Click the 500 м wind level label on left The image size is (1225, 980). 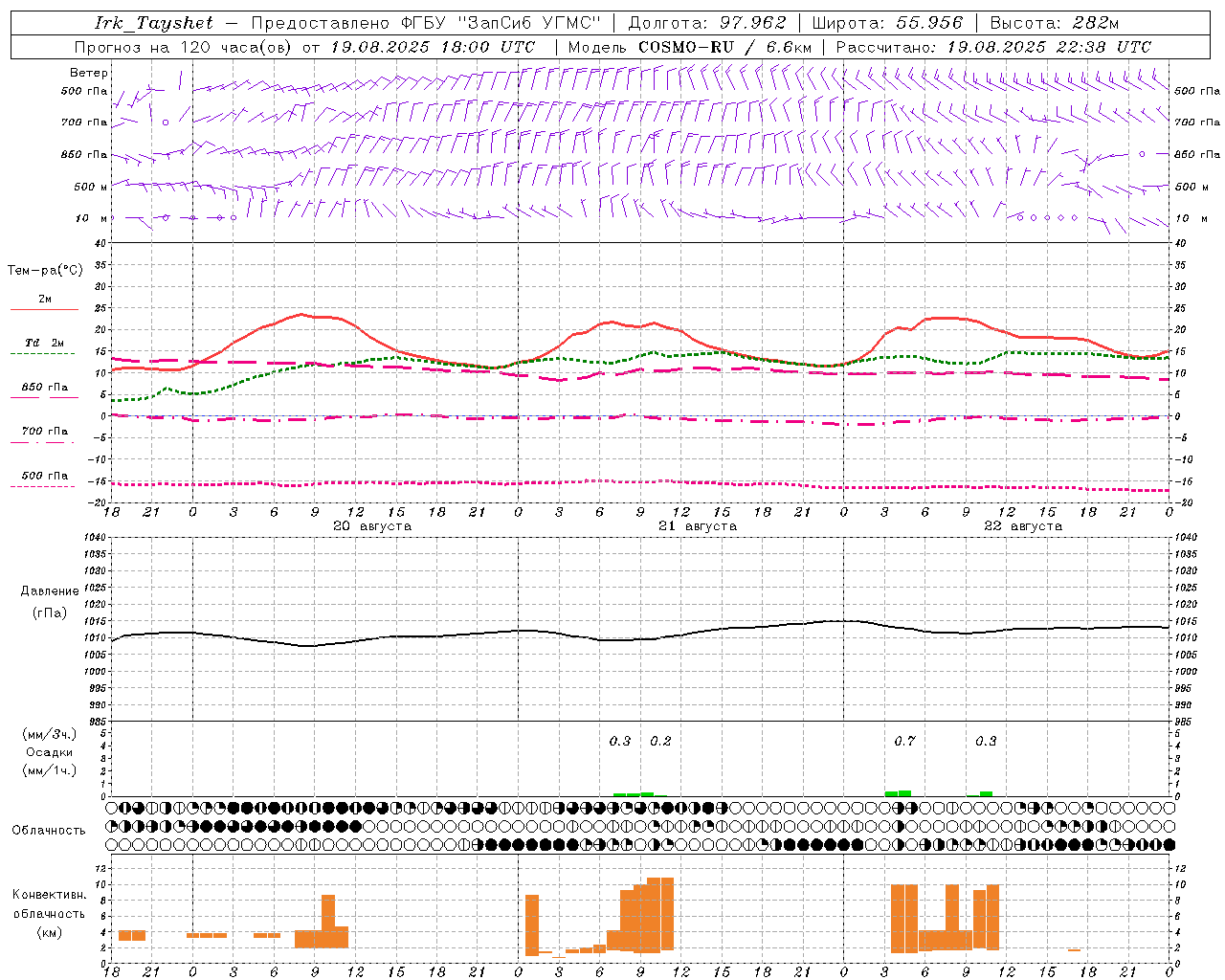tap(91, 187)
